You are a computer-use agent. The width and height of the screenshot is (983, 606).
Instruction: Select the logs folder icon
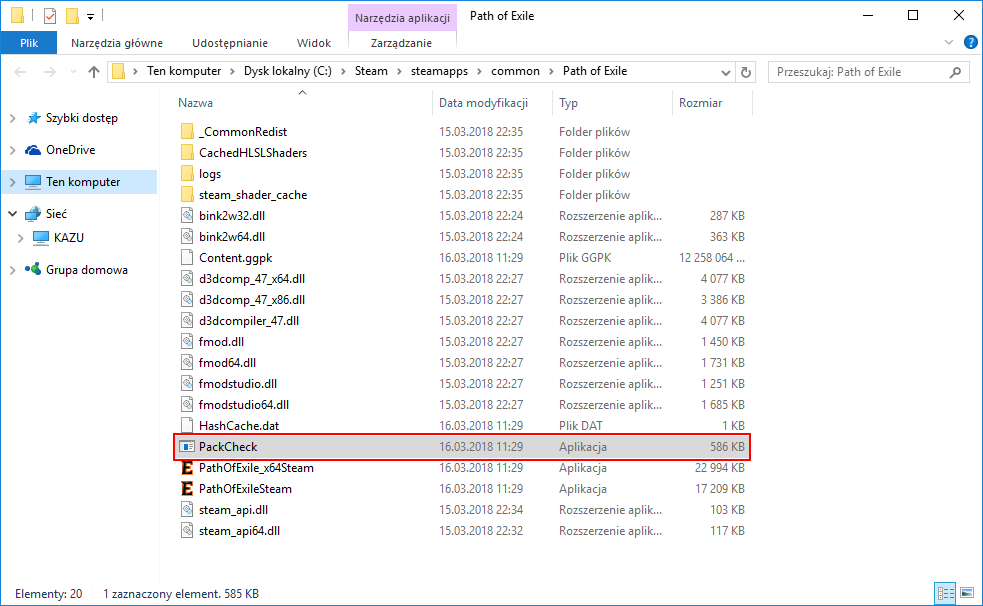[x=187, y=174]
